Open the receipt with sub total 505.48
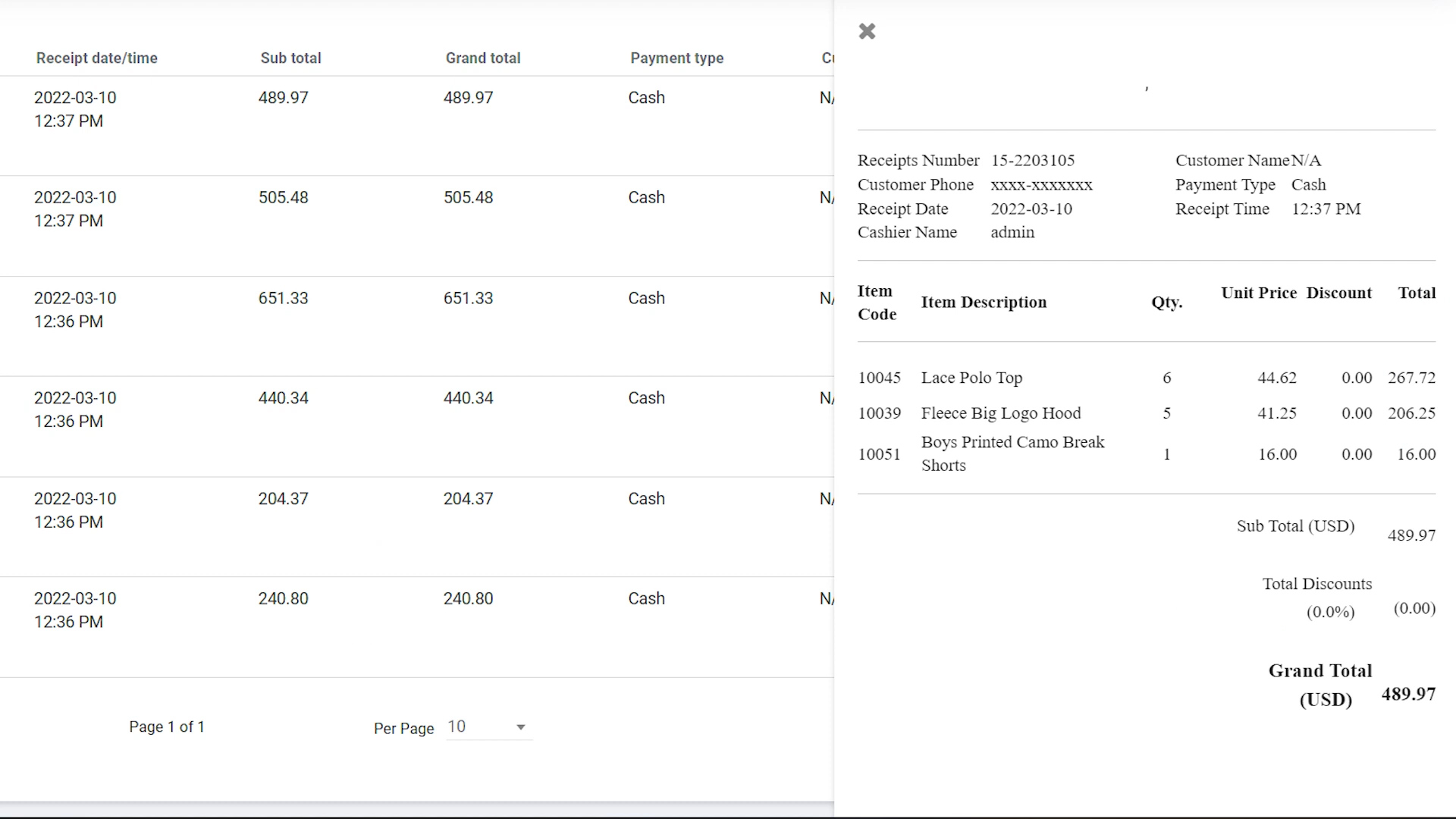 284,198
